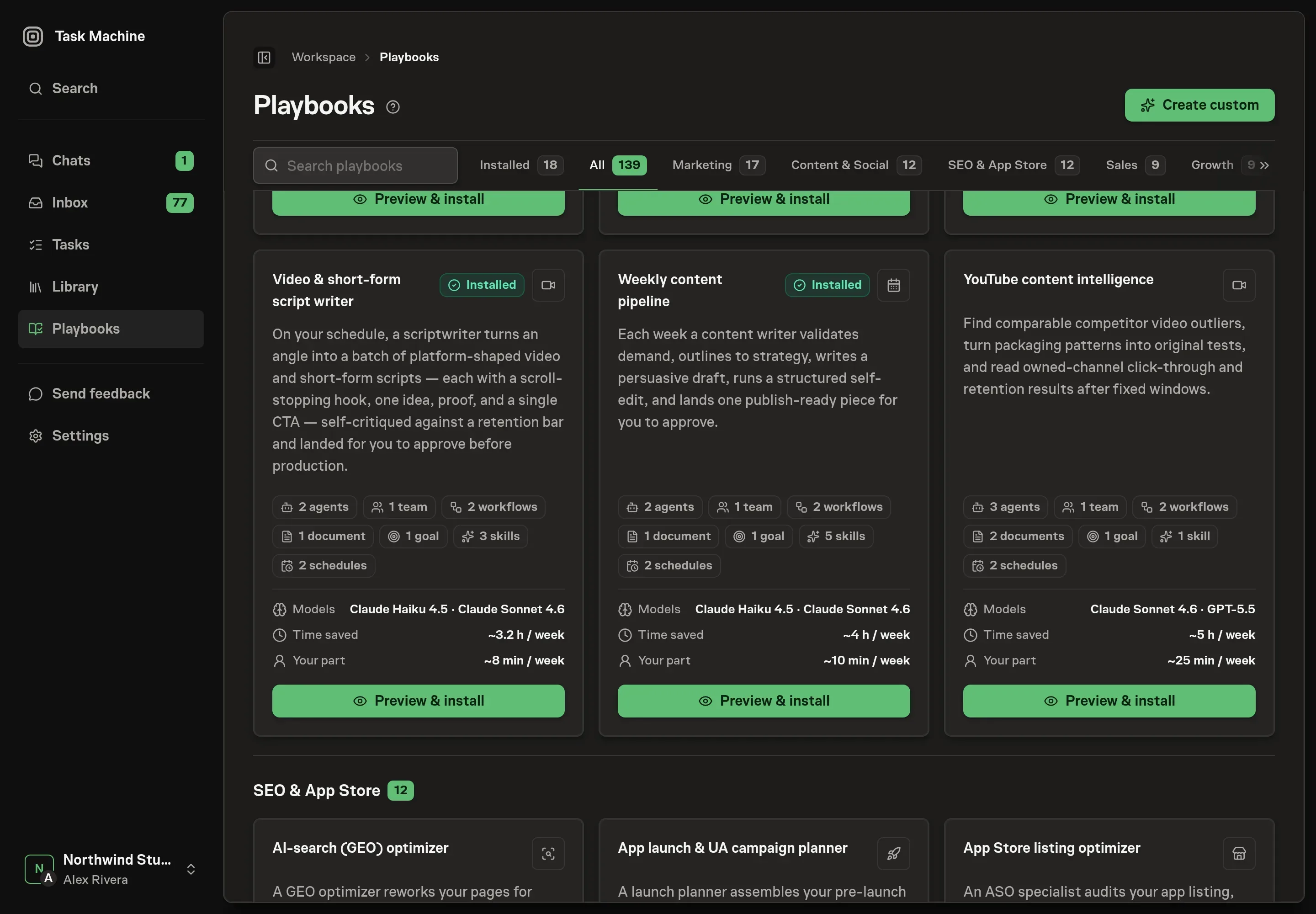Click the AI-search (GEO) optimizer title
Viewport: 1316px width, 914px height.
click(x=360, y=848)
